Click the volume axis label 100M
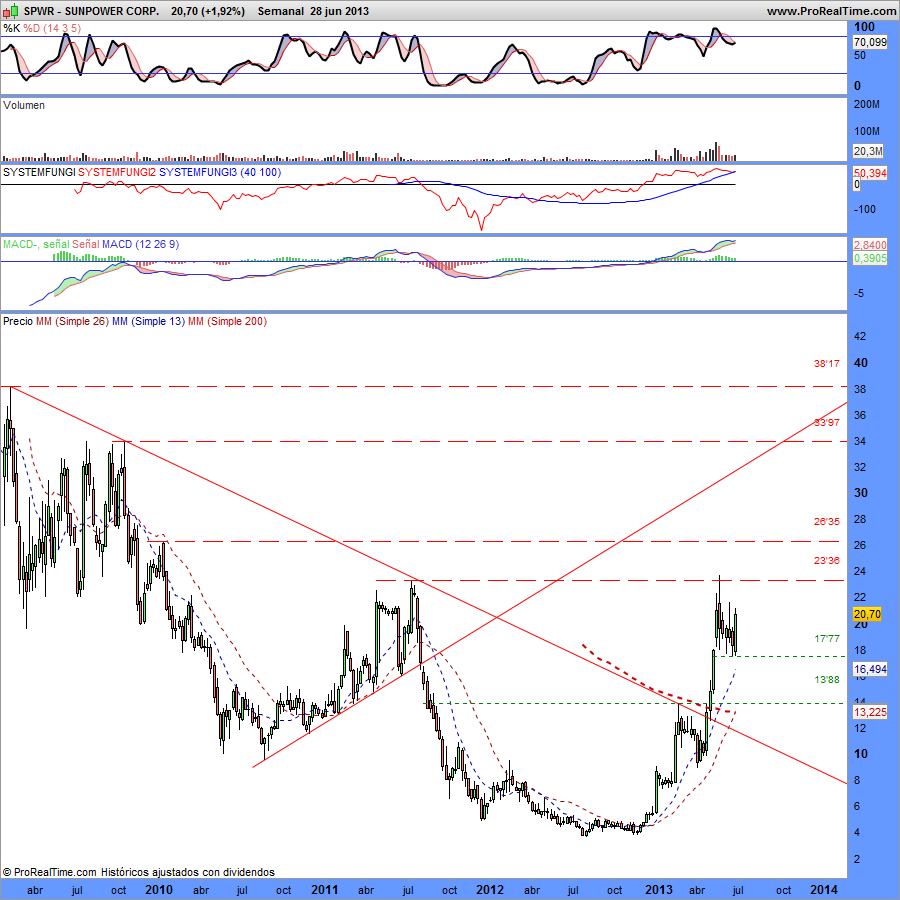This screenshot has width=900, height=900. coord(867,131)
